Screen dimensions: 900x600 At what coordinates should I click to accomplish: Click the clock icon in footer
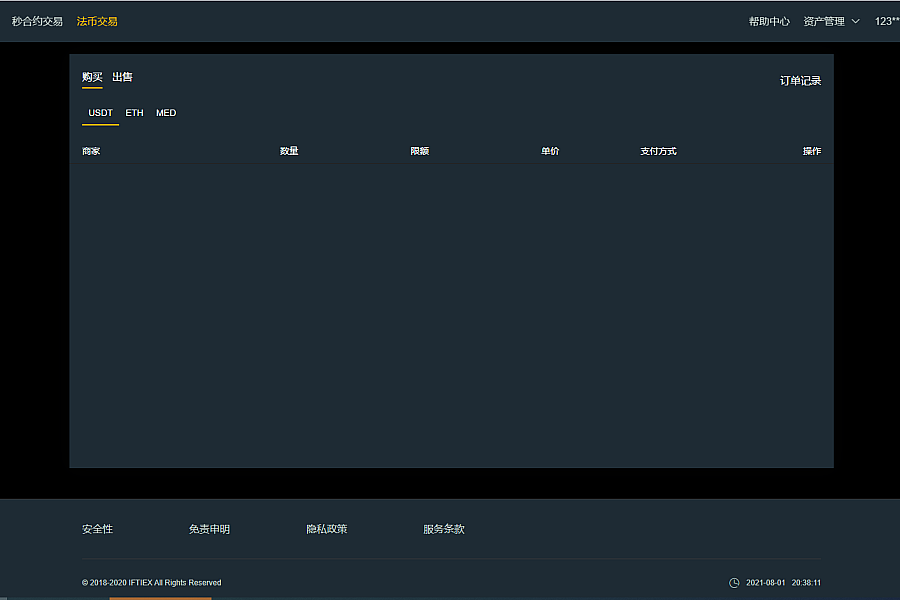pyautogui.click(x=734, y=583)
